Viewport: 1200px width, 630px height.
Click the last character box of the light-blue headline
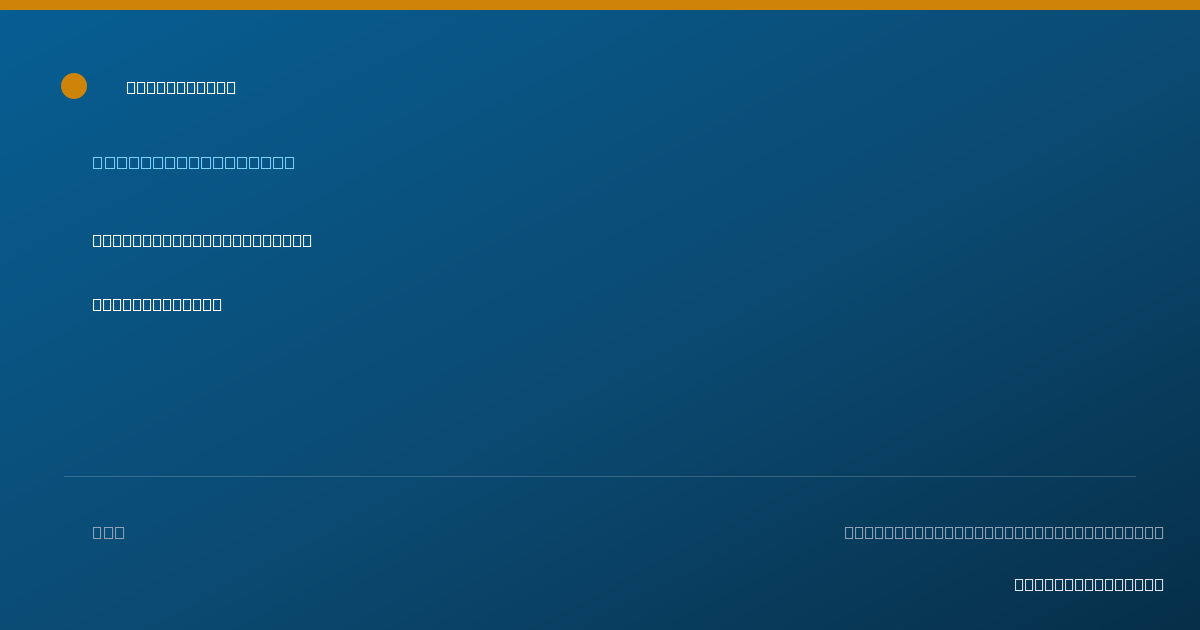290,162
